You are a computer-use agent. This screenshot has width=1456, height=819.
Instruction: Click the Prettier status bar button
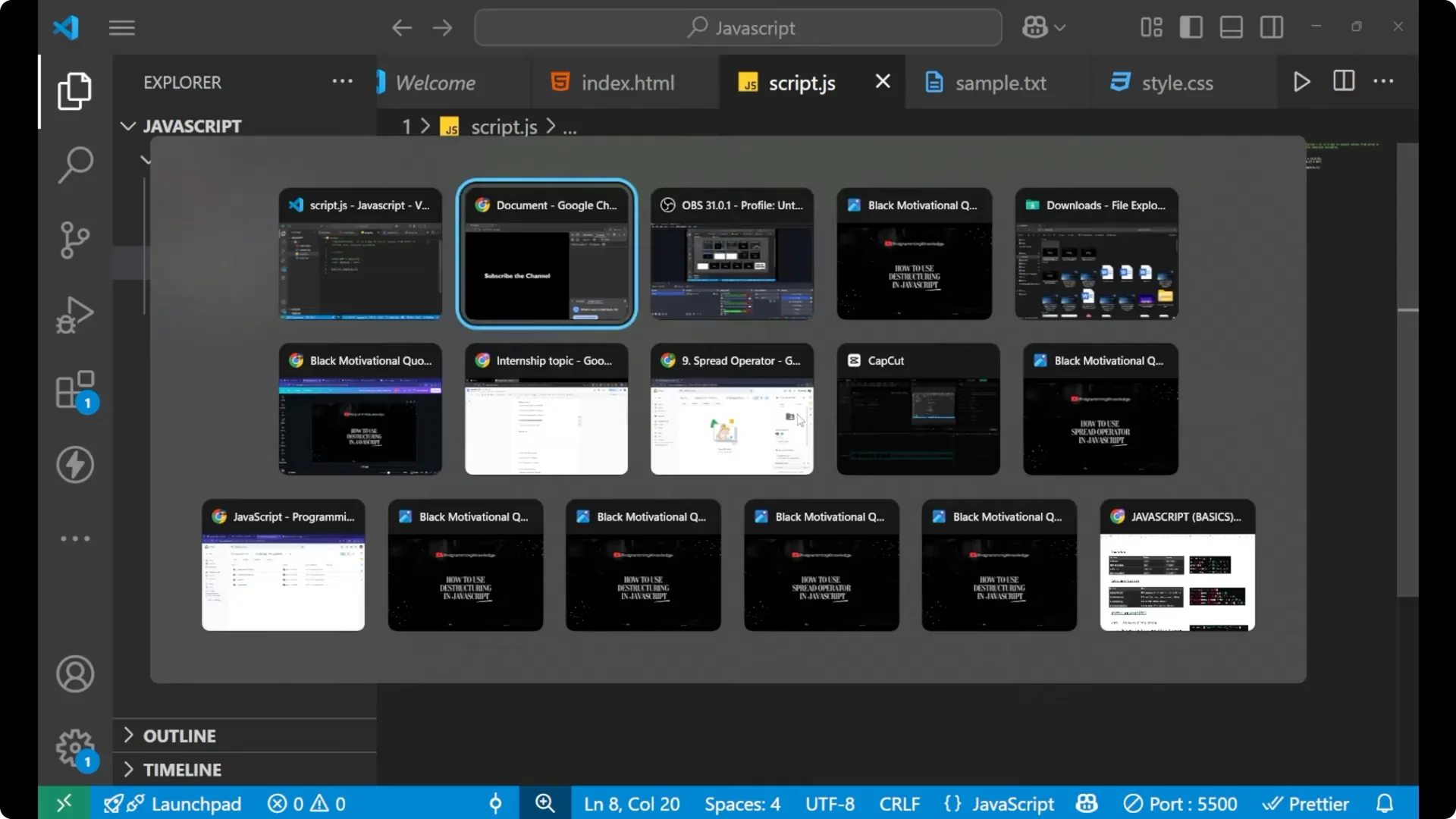point(1306,803)
